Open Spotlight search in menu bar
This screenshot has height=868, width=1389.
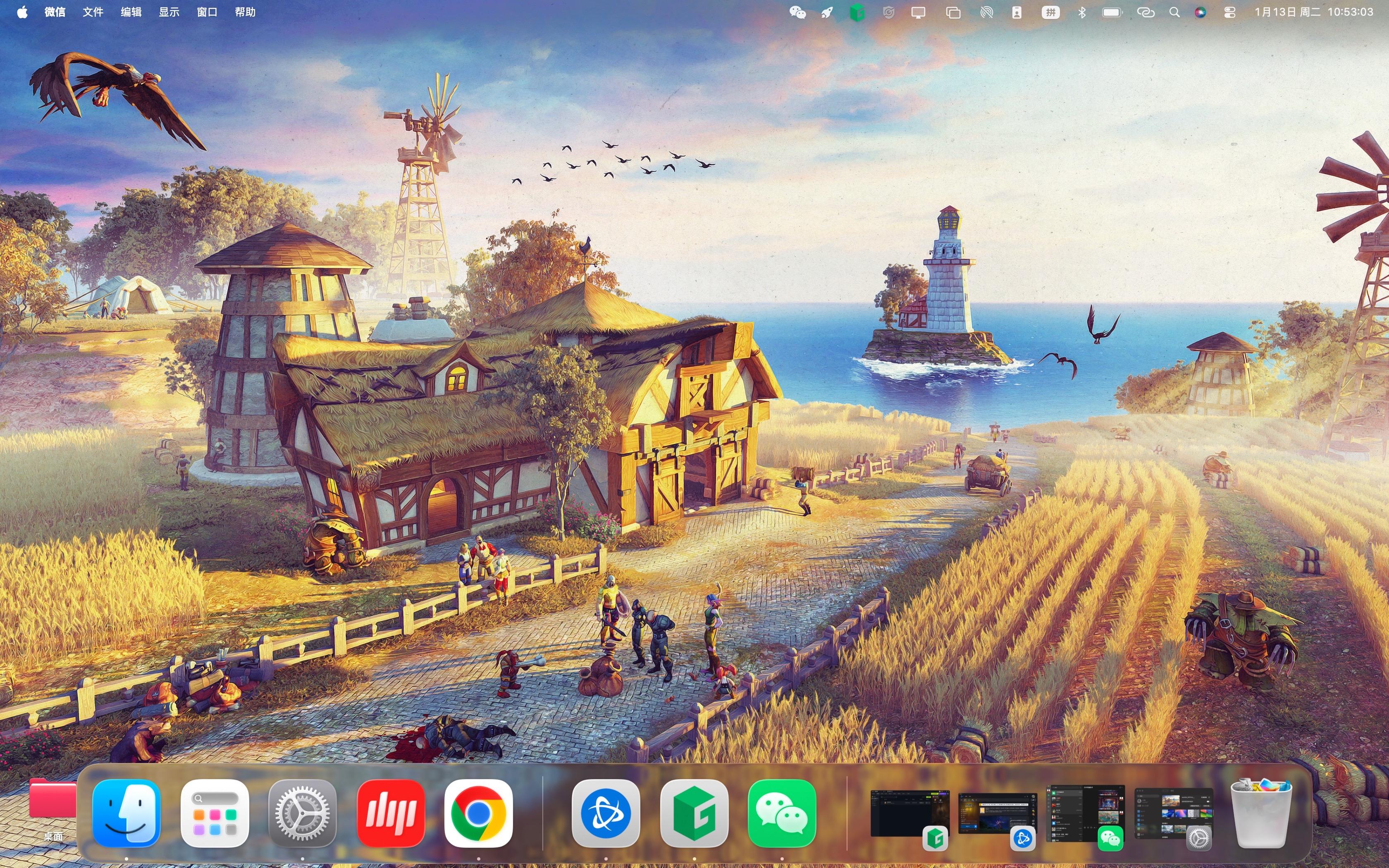(1174, 12)
